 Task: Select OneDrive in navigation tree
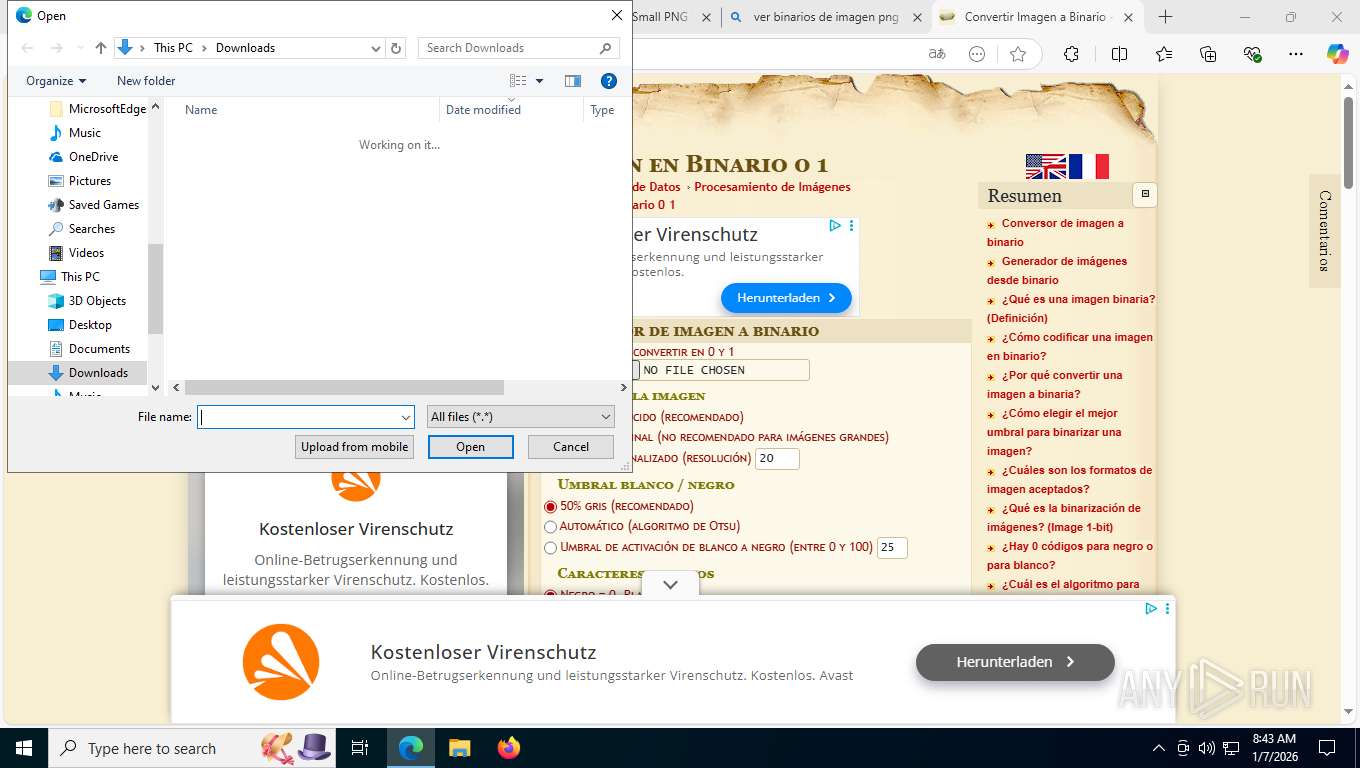pos(93,157)
